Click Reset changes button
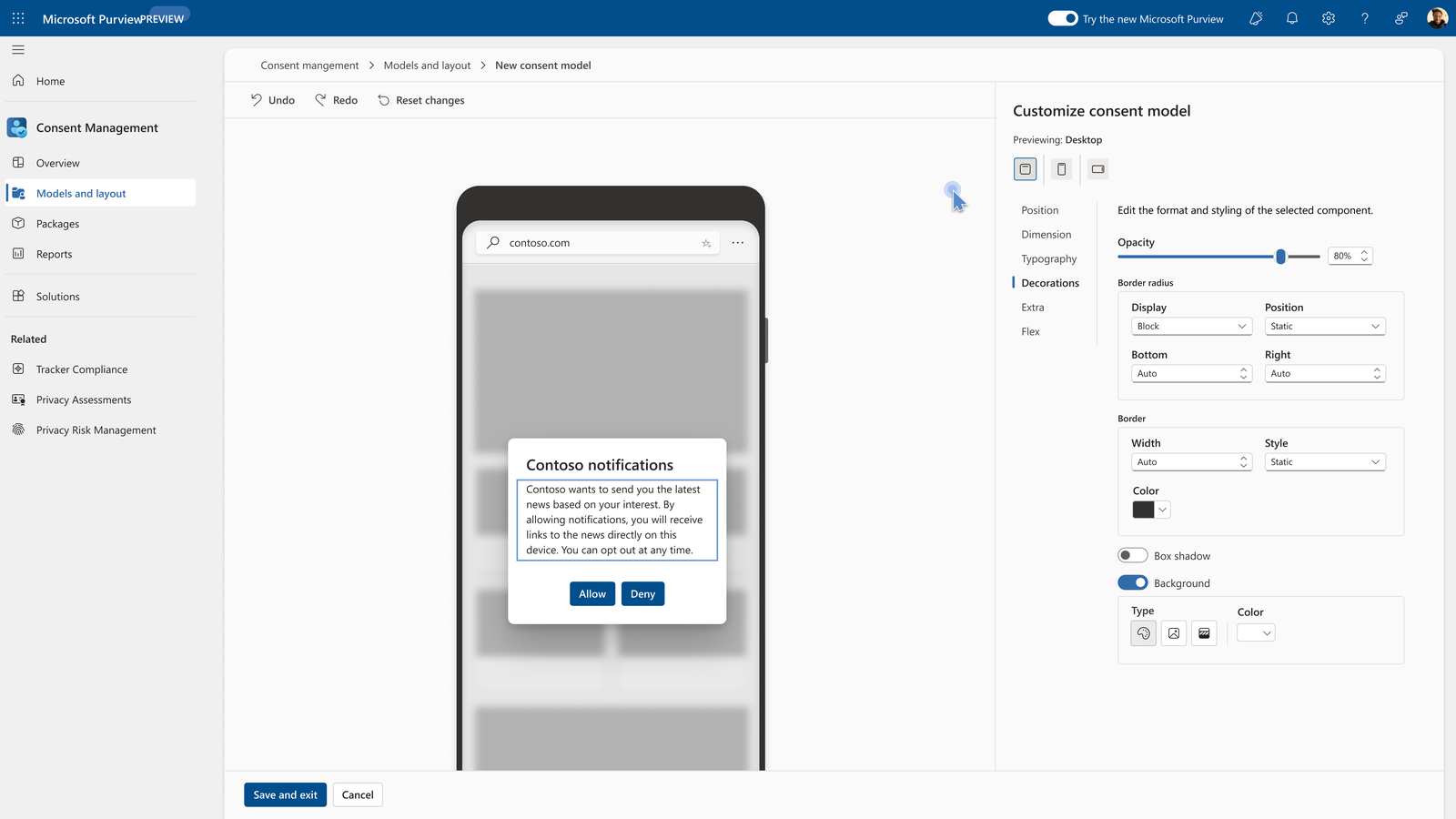Screen dimensions: 1456x819 click(x=421, y=100)
